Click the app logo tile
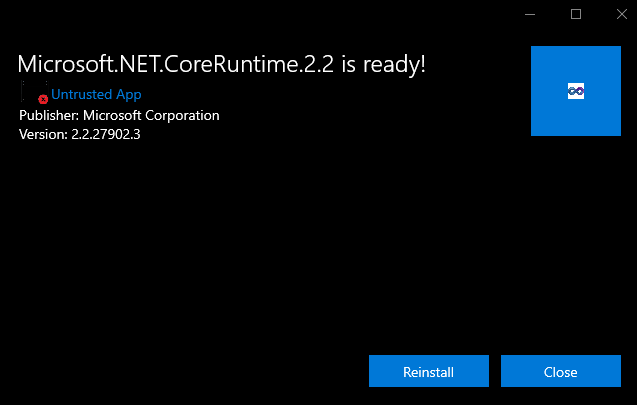The height and width of the screenshot is (405, 637). pos(576,91)
